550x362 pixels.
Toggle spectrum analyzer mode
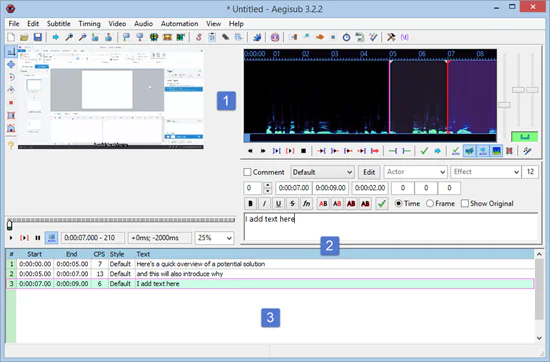[496, 151]
